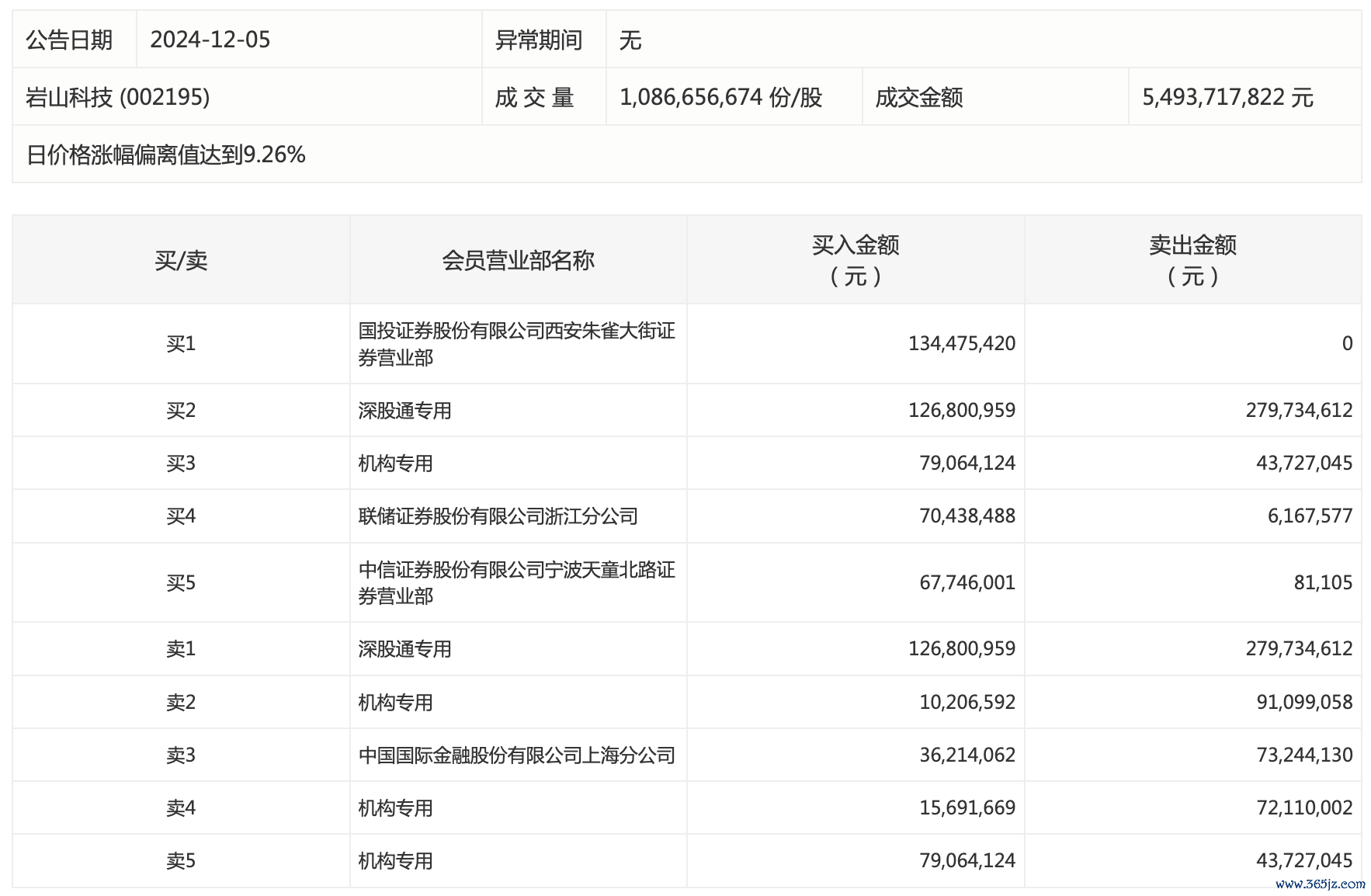
Task: Select the 卖1 row label
Action: [181, 648]
